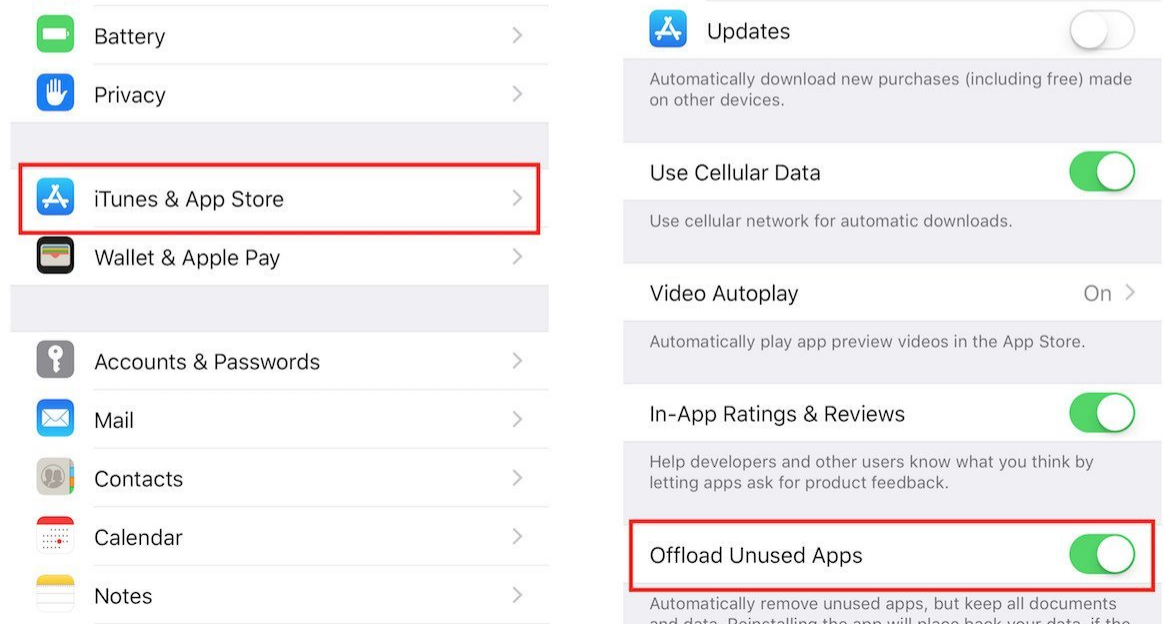Tap the yellow Notes icon
The height and width of the screenshot is (624, 1164).
click(55, 594)
